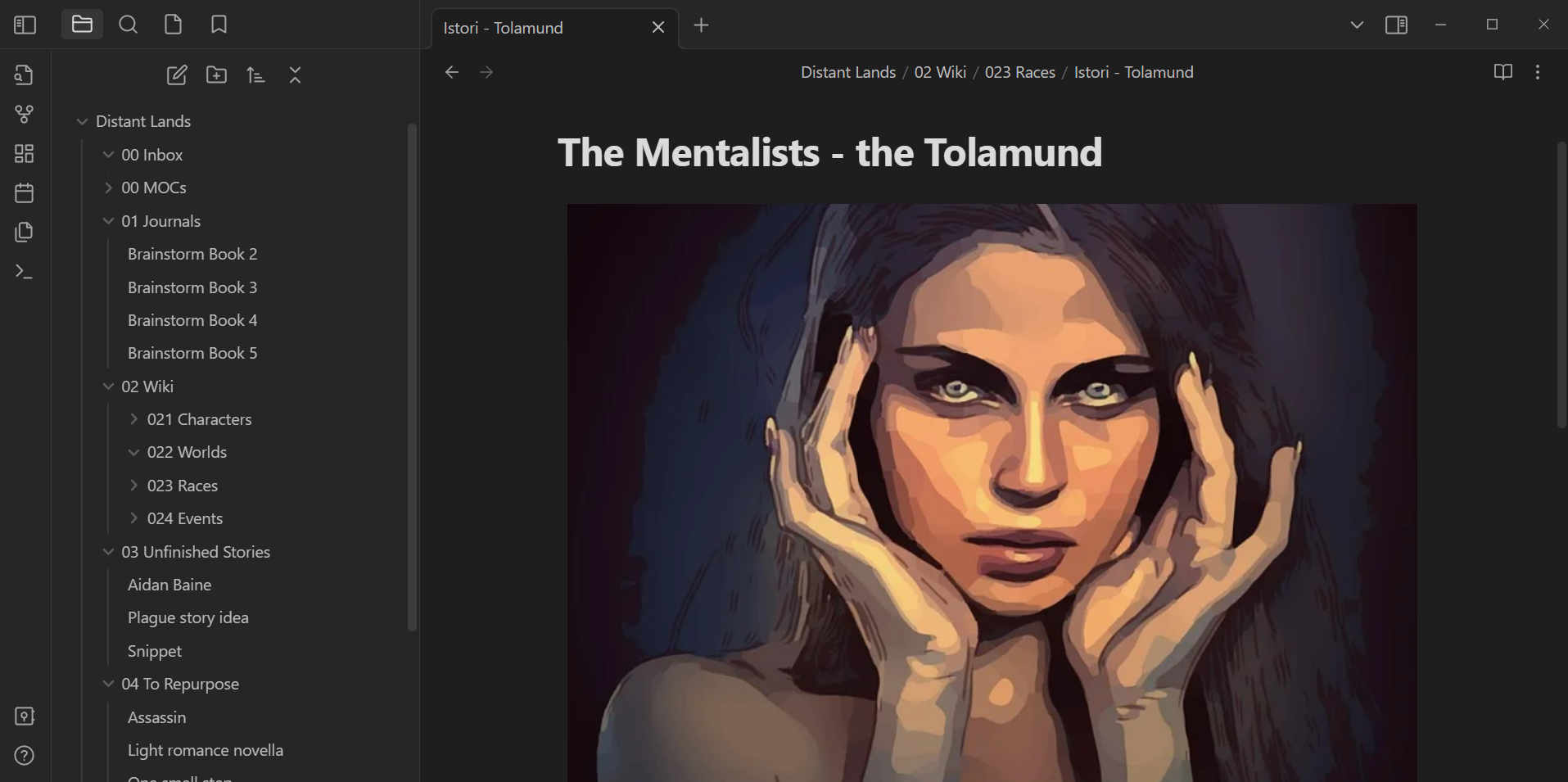
Task: Collapse all folders in file explorer
Action: [296, 75]
